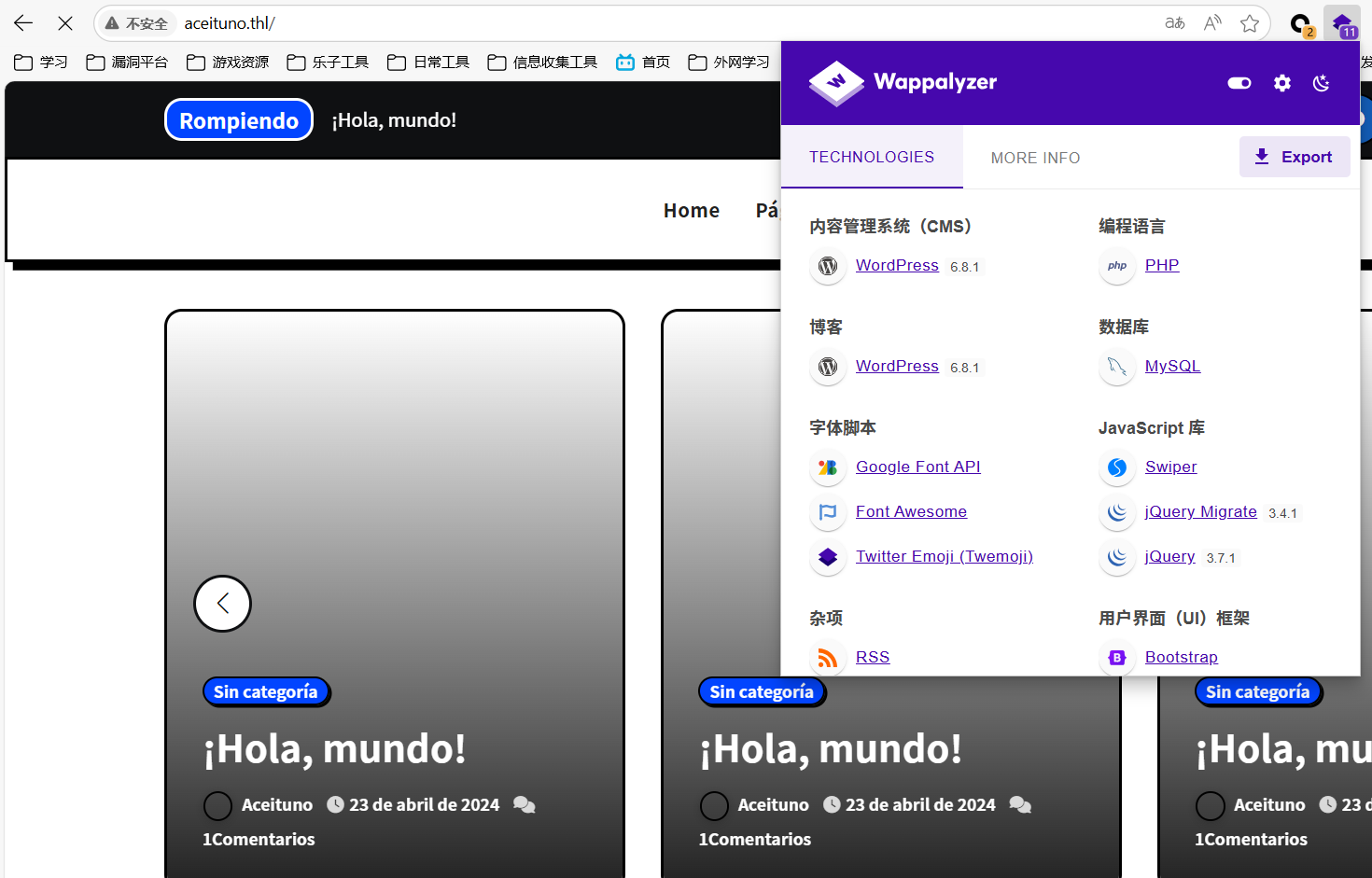Open the PHP technology link
Image resolution: width=1372 pixels, height=878 pixels.
(x=1162, y=265)
